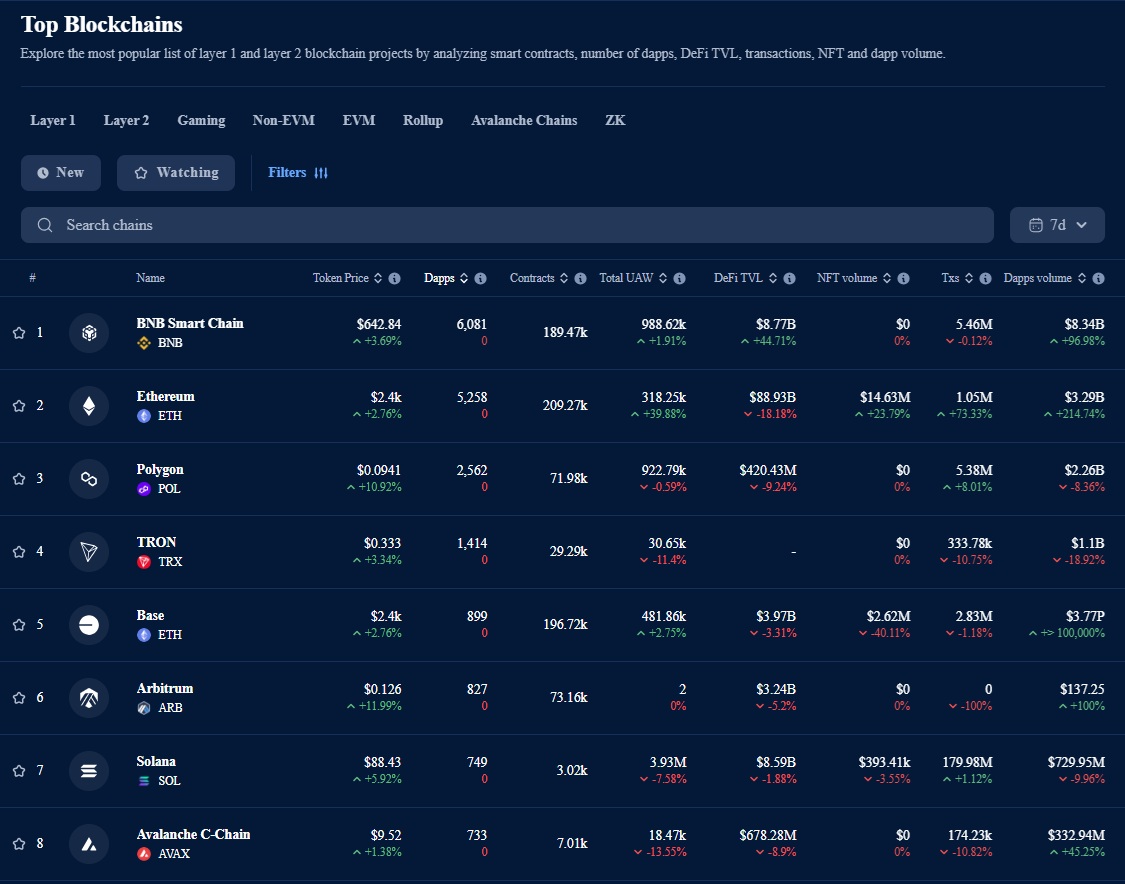This screenshot has height=884, width=1125.
Task: Select the Layer 2 category tab
Action: [126, 121]
